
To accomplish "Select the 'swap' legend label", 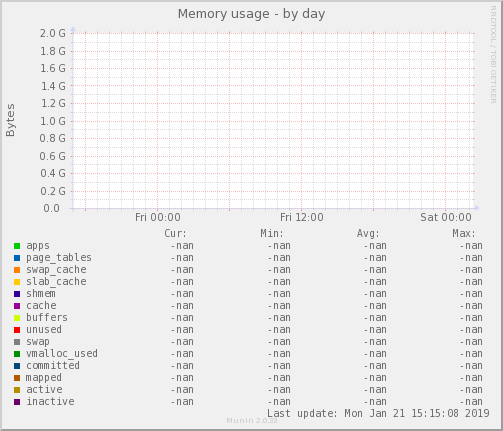I will point(38,342).
